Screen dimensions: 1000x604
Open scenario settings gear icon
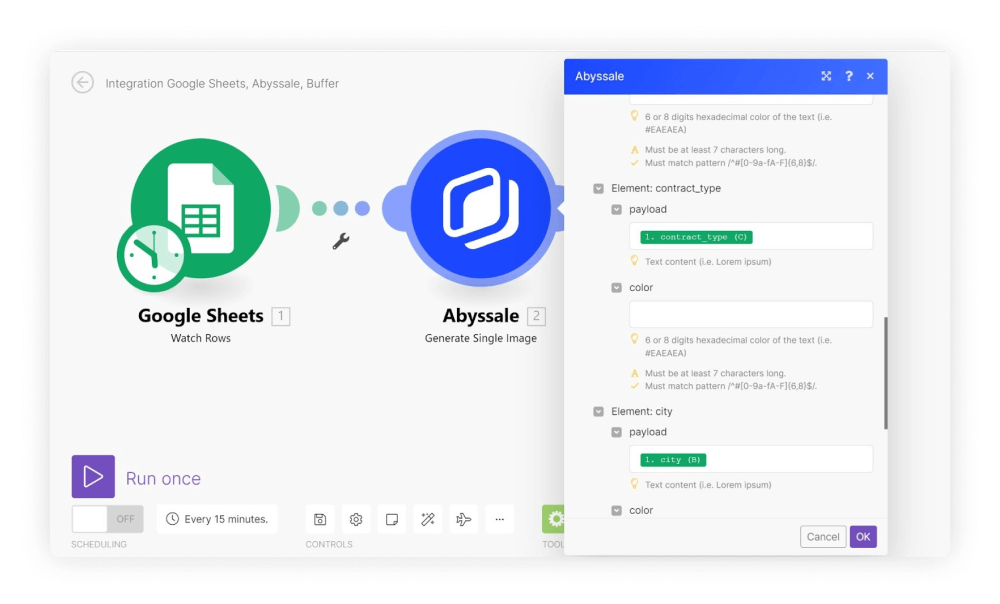(x=356, y=519)
